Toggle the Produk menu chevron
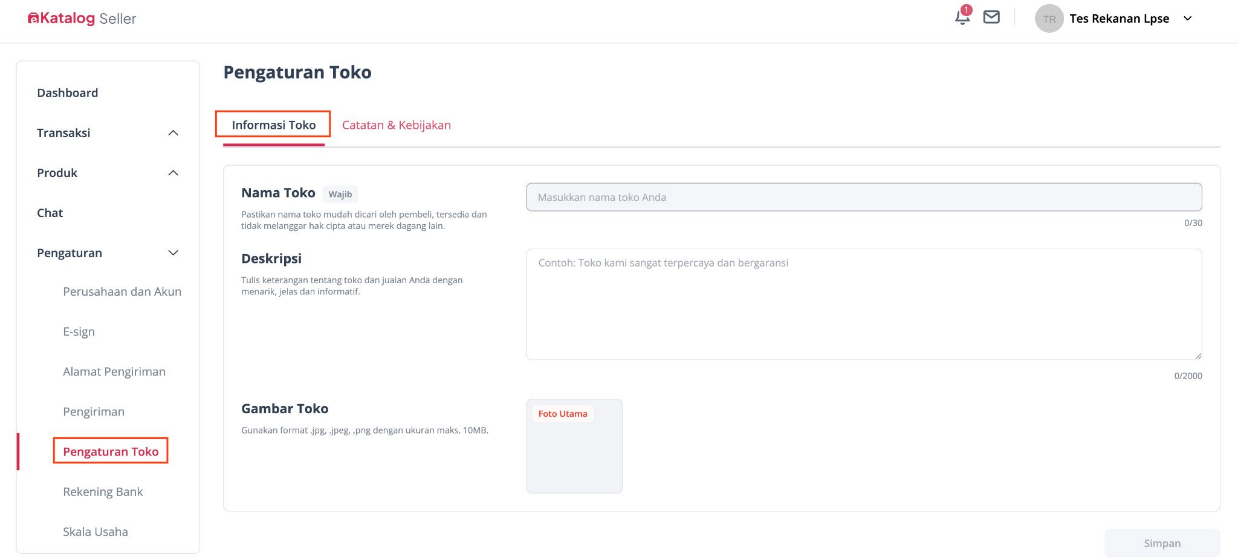This screenshot has height=558, width=1238. coord(173,173)
